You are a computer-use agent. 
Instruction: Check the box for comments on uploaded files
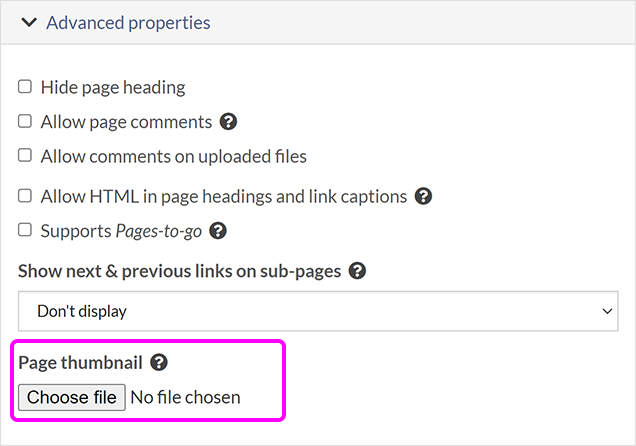[25, 156]
